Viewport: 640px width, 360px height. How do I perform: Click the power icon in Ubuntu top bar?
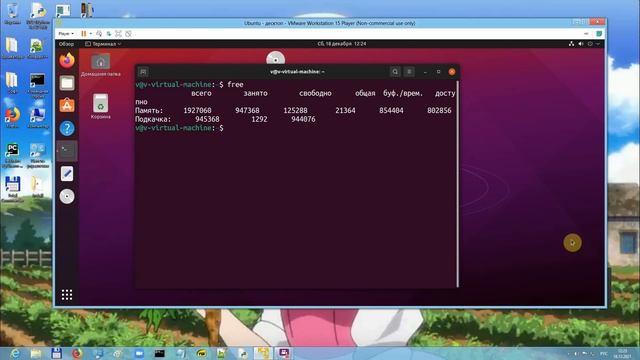pyautogui.click(x=590, y=44)
